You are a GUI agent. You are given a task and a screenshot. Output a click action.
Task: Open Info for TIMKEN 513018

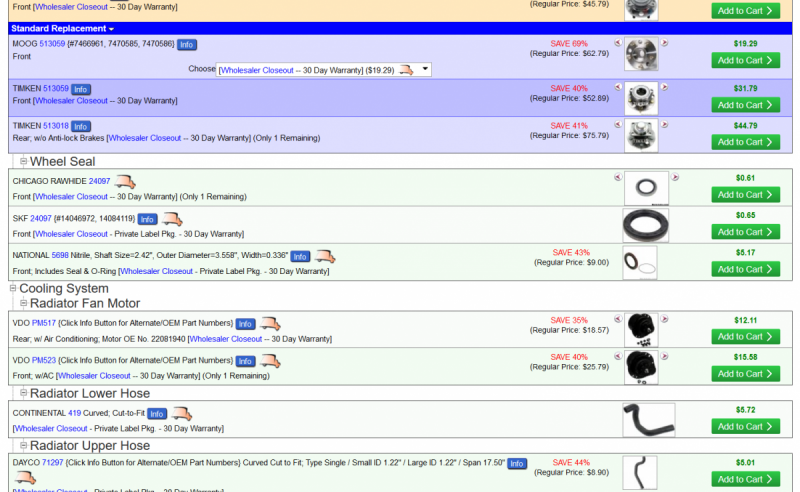[x=81, y=126]
